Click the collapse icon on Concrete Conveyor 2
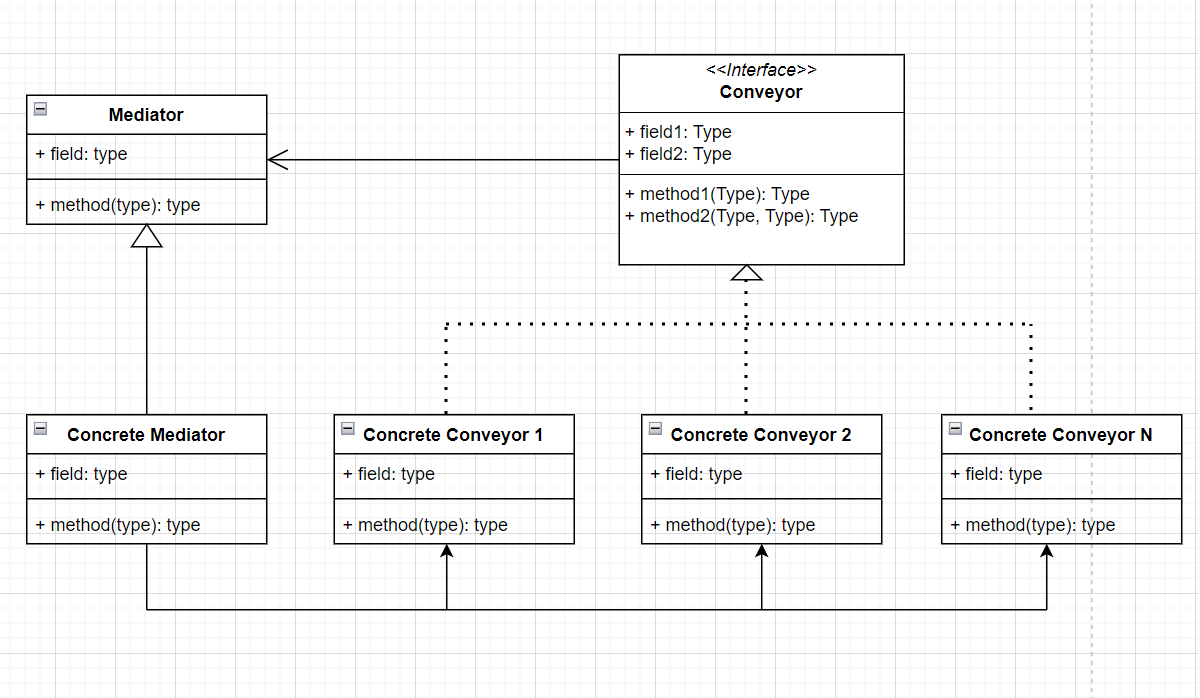 (654, 427)
